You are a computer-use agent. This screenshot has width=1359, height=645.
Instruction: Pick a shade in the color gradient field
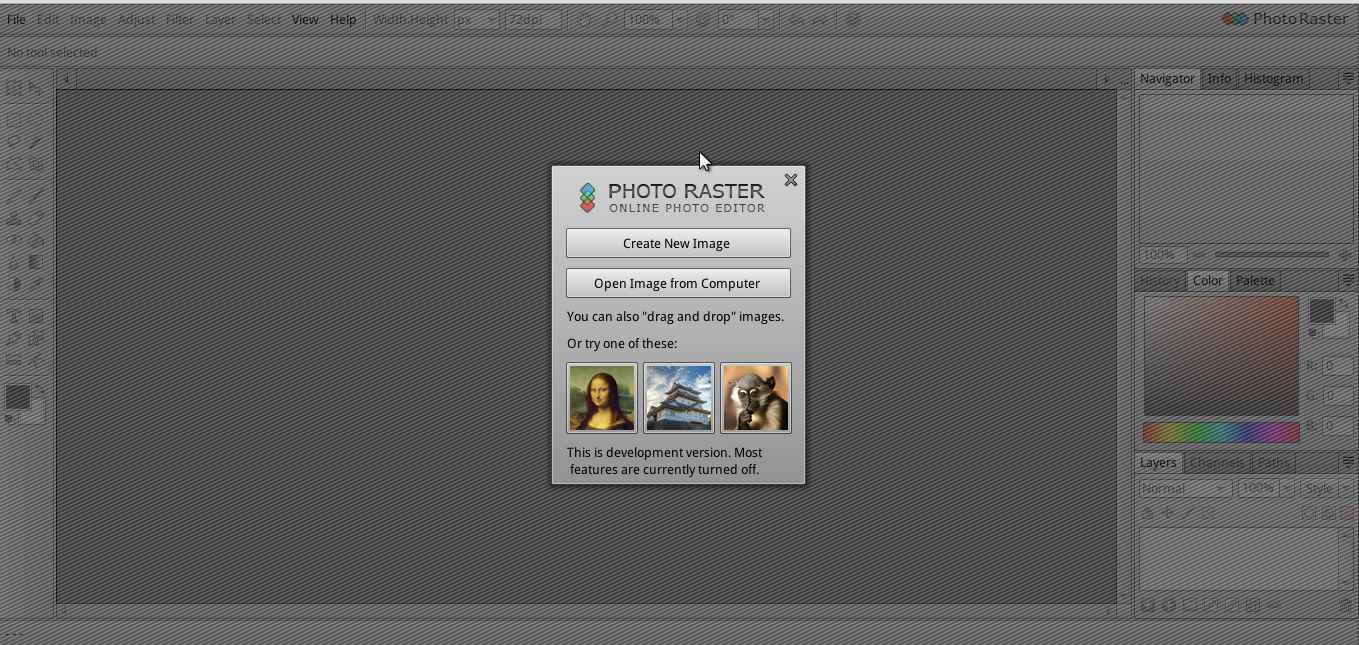(1221, 356)
